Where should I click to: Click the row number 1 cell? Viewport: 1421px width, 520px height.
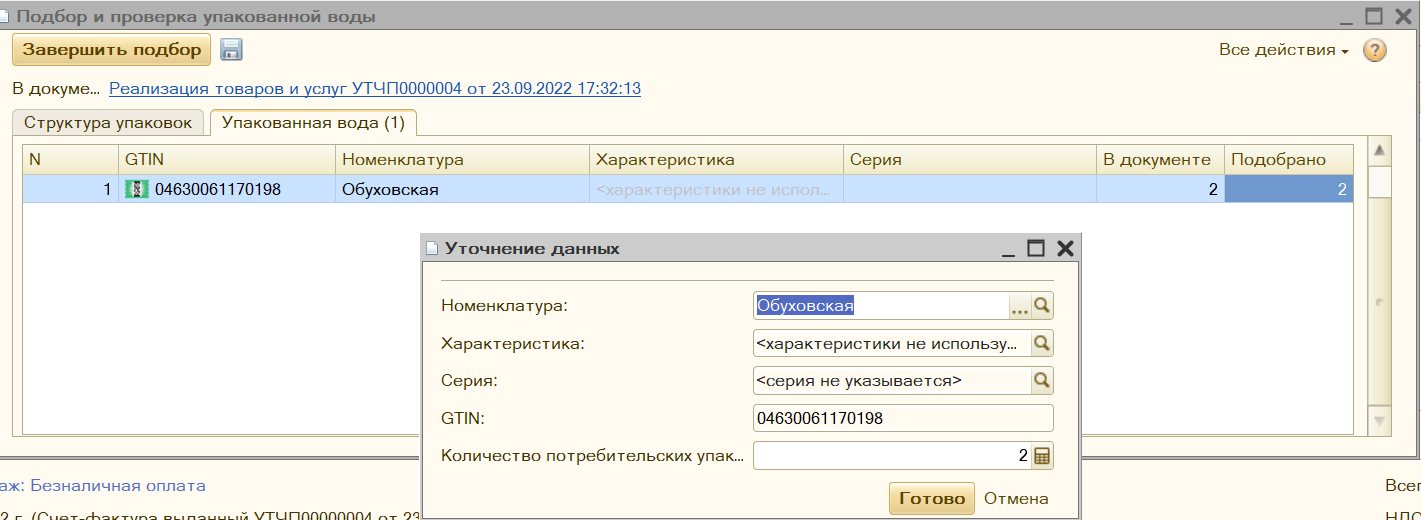pos(71,189)
